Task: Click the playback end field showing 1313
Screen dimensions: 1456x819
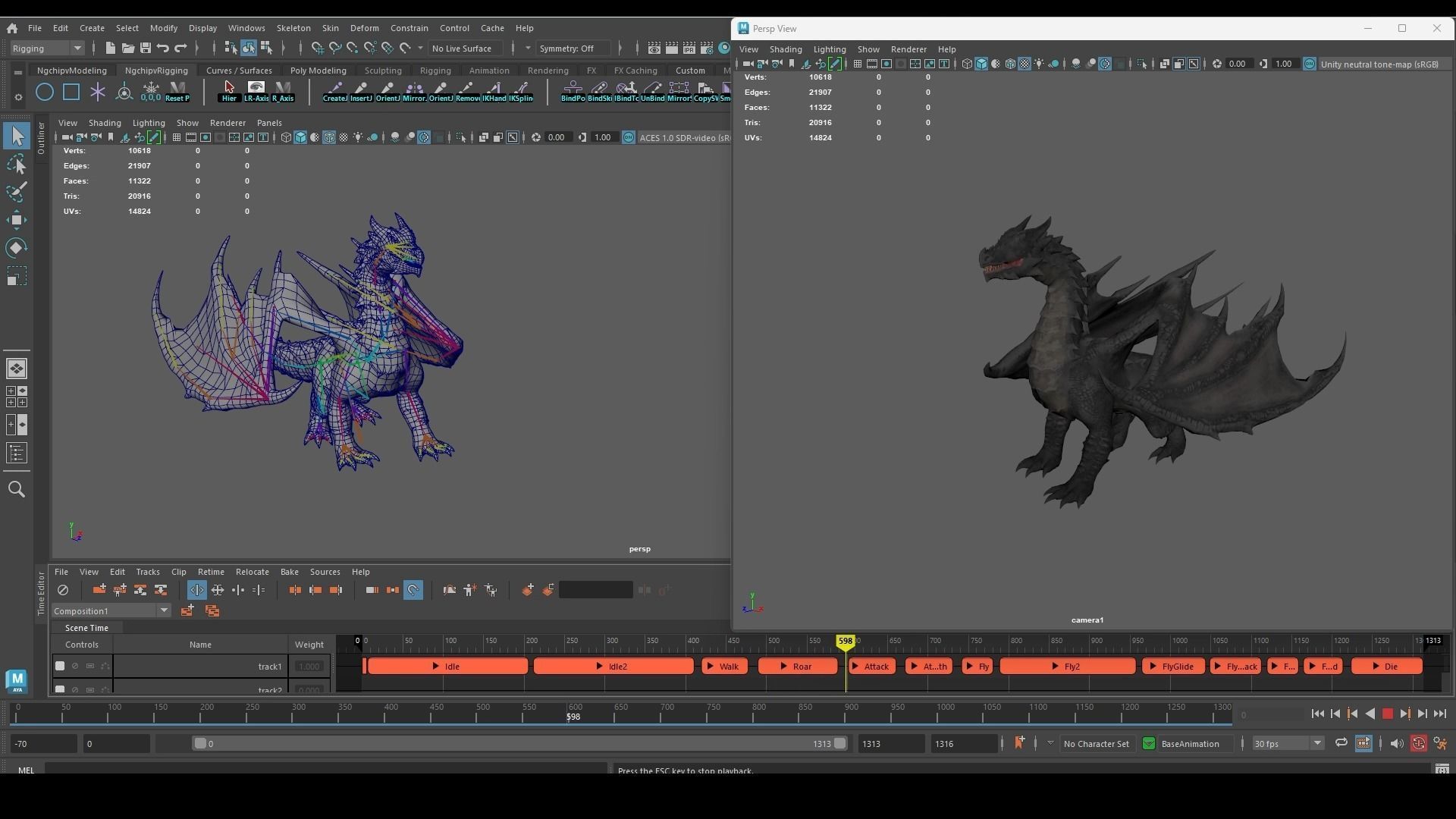Action: (891, 744)
